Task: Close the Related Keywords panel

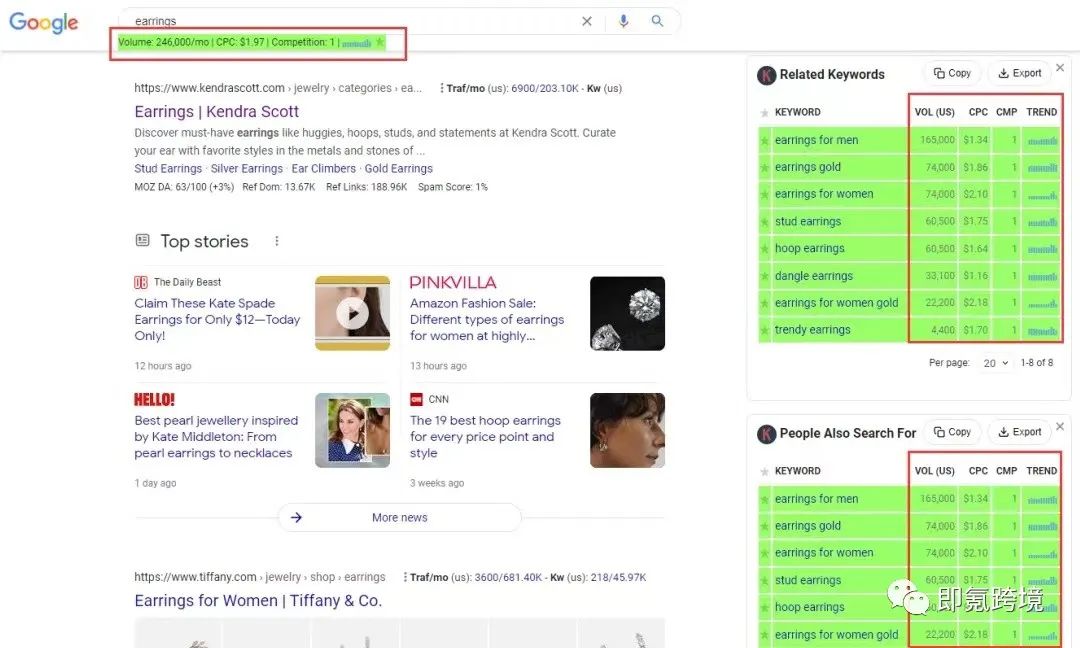Action: (1060, 67)
